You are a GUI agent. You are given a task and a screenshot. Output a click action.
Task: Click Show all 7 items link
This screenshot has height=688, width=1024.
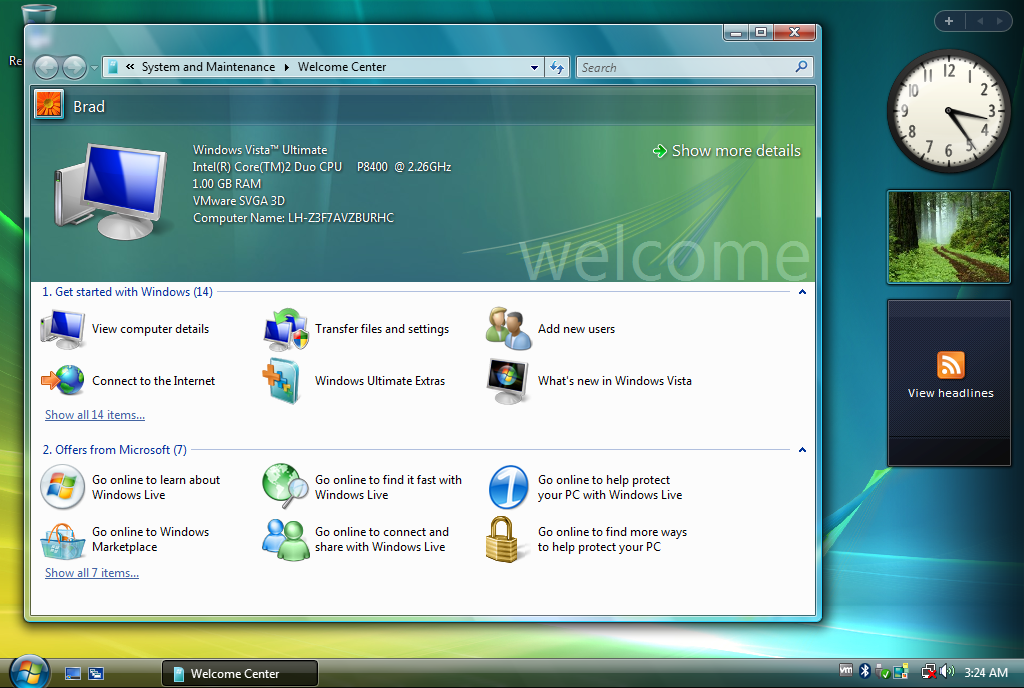[91, 572]
